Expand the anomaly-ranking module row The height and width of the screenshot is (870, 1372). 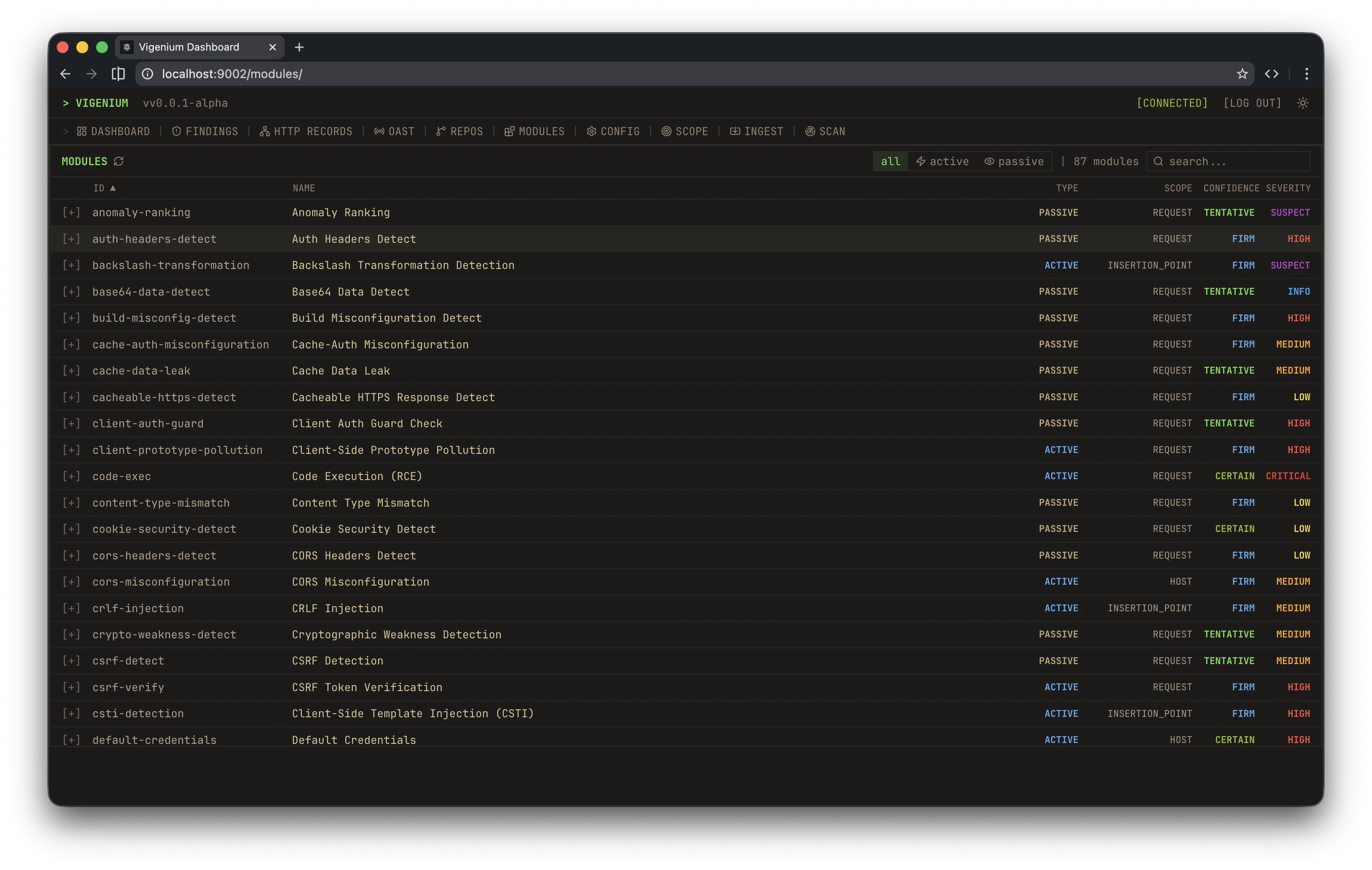click(x=71, y=212)
